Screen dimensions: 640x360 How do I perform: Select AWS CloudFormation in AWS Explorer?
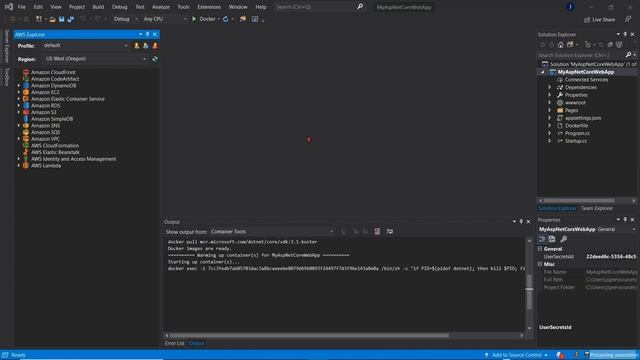pyautogui.click(x=55, y=146)
